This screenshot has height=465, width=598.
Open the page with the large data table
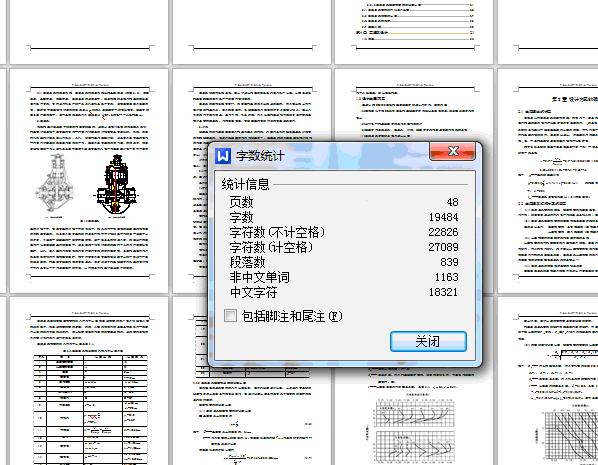tap(88, 381)
